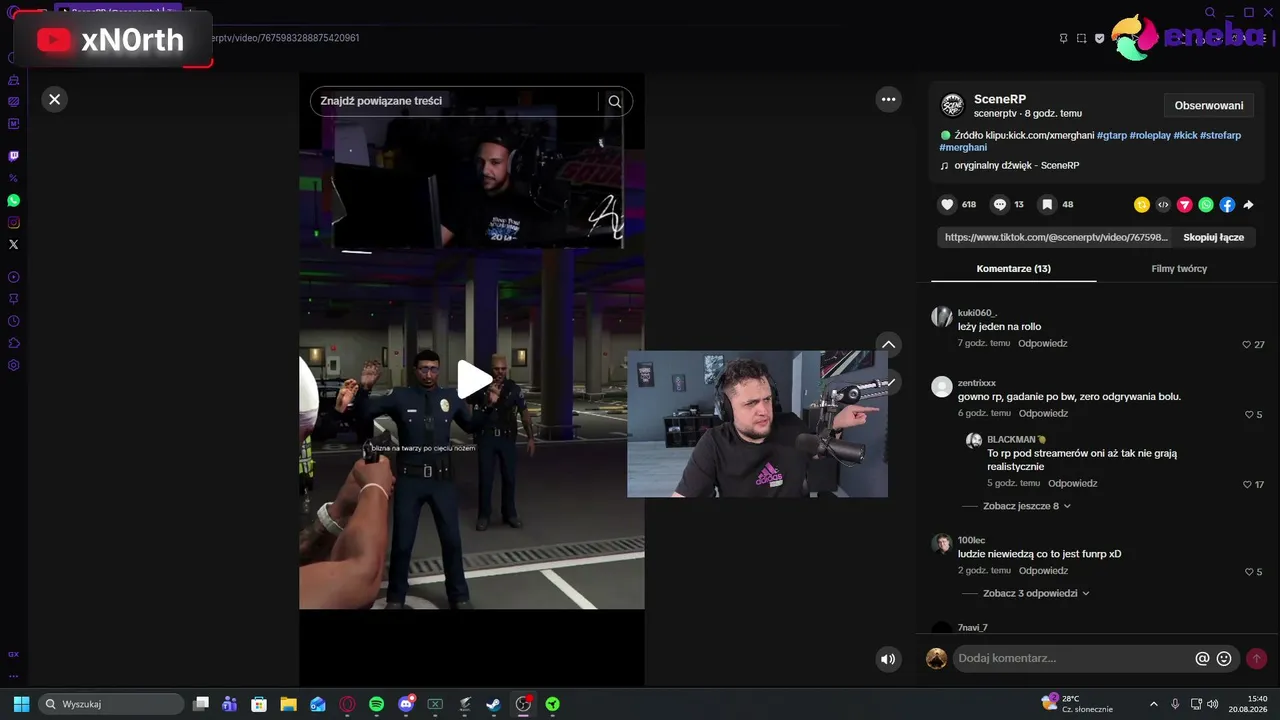Reply to BLACKMAN's comment
The image size is (1280, 720).
(x=1072, y=483)
